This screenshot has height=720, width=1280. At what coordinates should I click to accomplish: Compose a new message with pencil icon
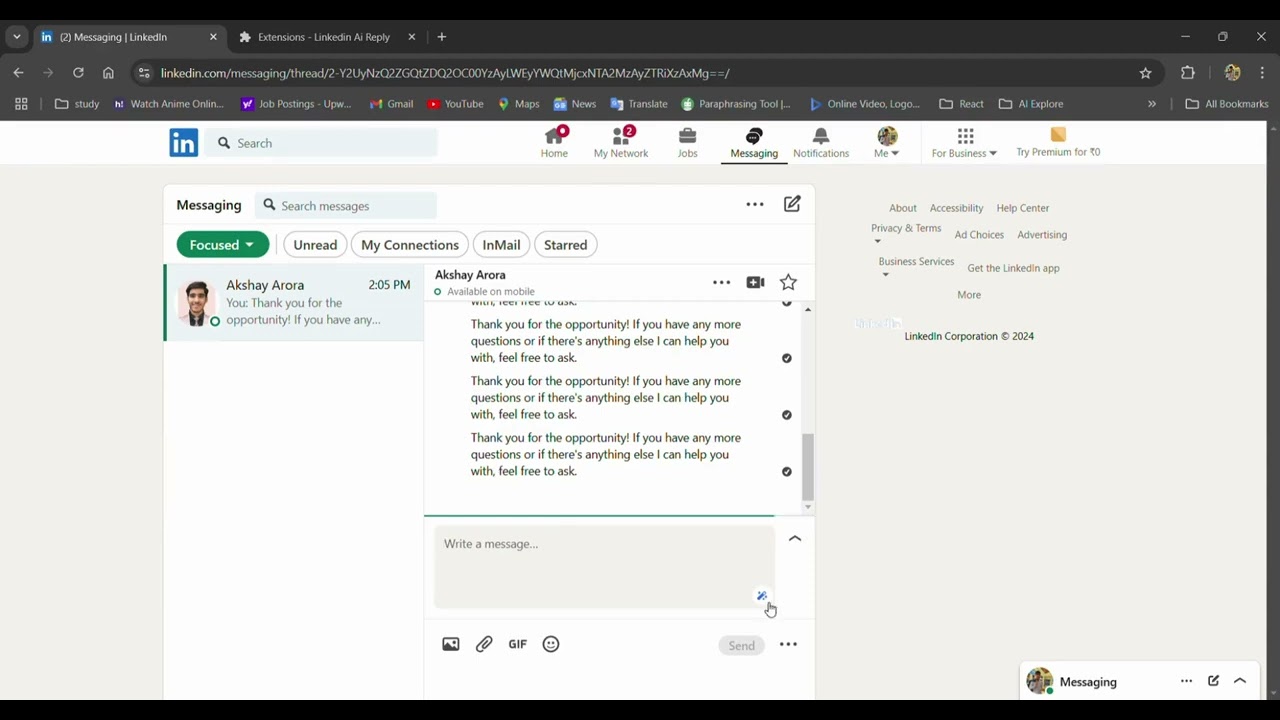(x=792, y=204)
